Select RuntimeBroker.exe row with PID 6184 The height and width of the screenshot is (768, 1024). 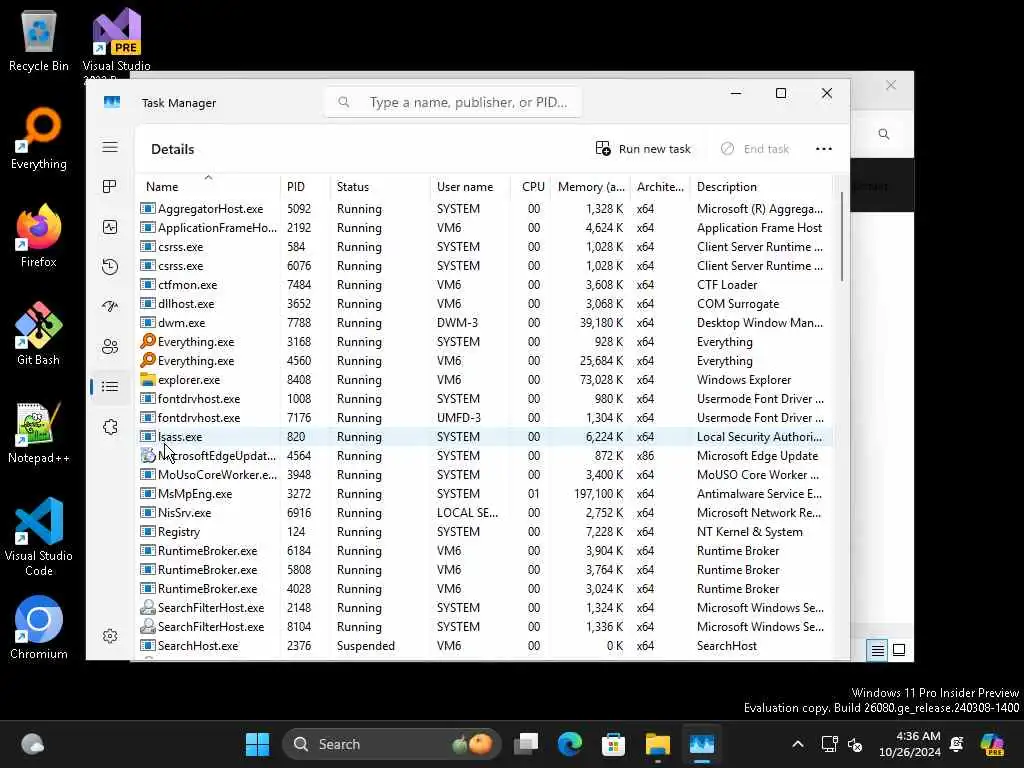[484, 551]
